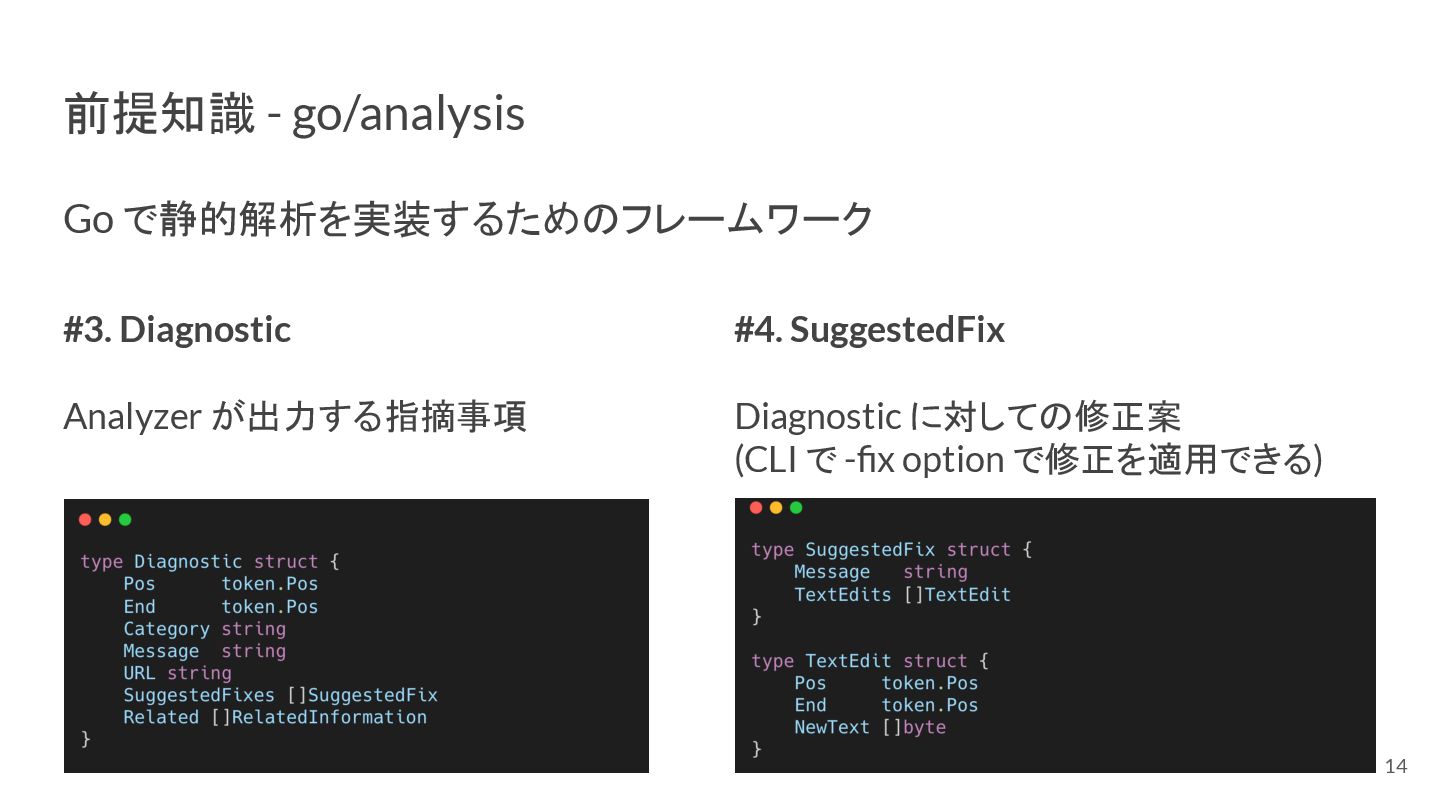This screenshot has width=1440, height=810.
Task: Click the Category string field line
Action: 204,629
